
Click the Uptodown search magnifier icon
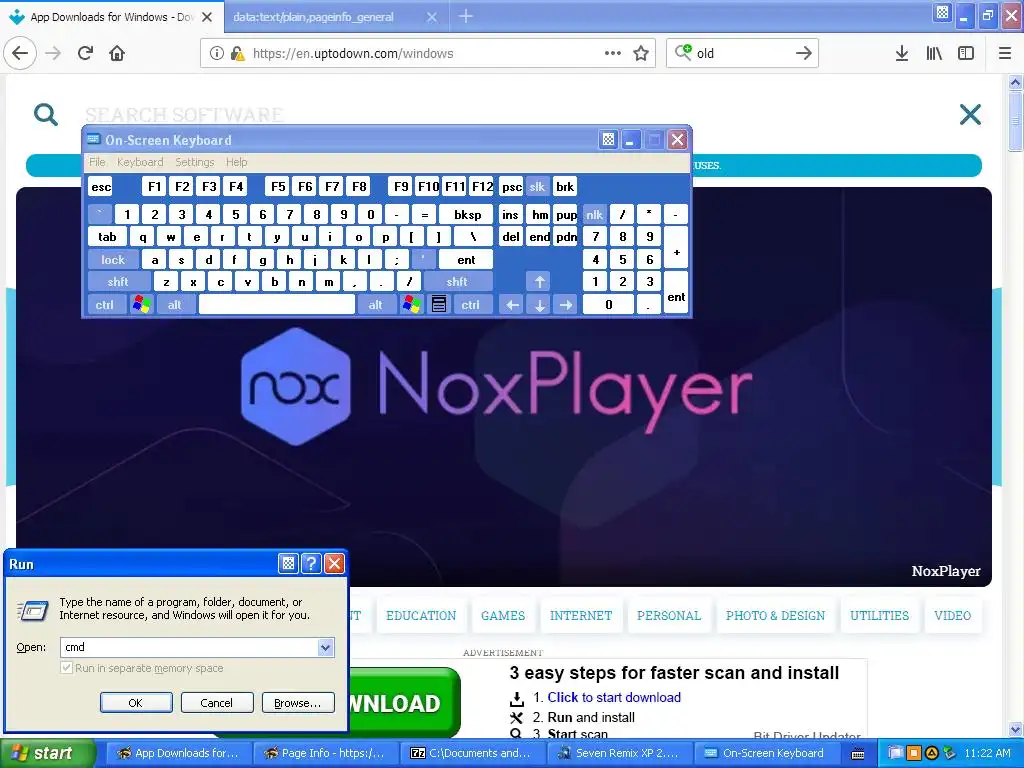tap(46, 114)
